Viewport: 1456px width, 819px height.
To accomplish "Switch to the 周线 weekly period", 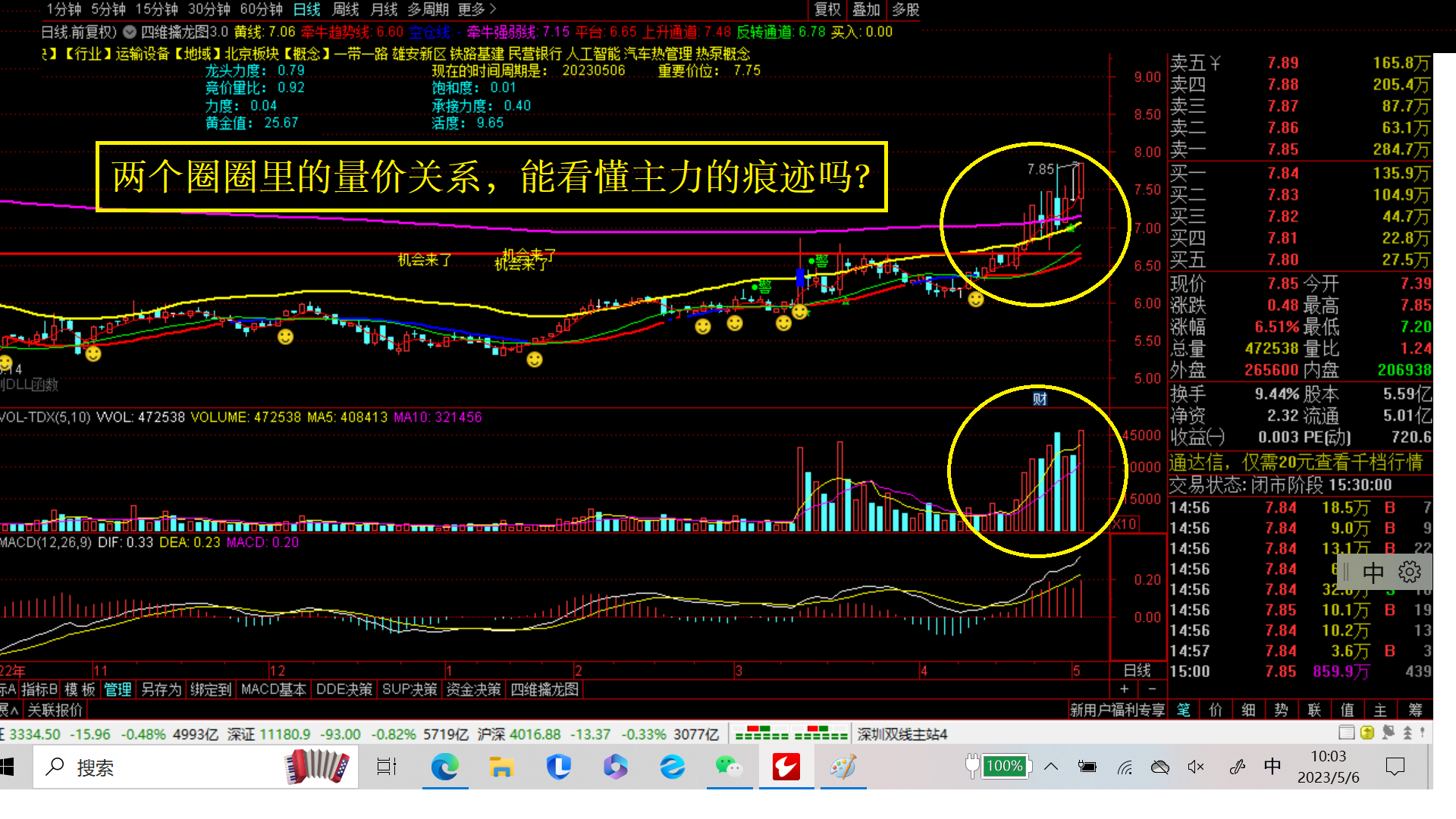I will pyautogui.click(x=345, y=10).
